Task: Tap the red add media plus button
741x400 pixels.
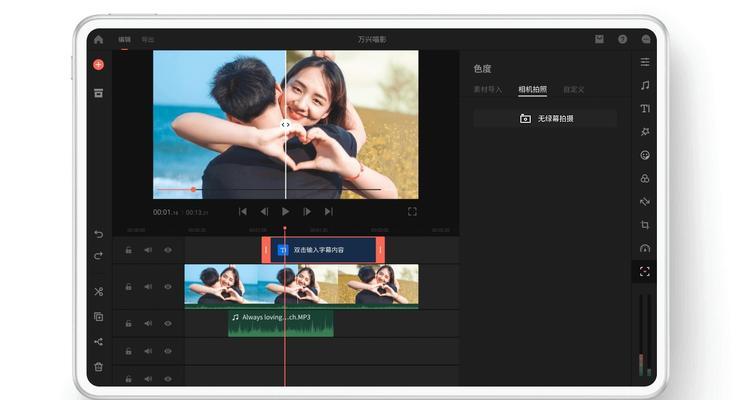Action: pos(98,65)
